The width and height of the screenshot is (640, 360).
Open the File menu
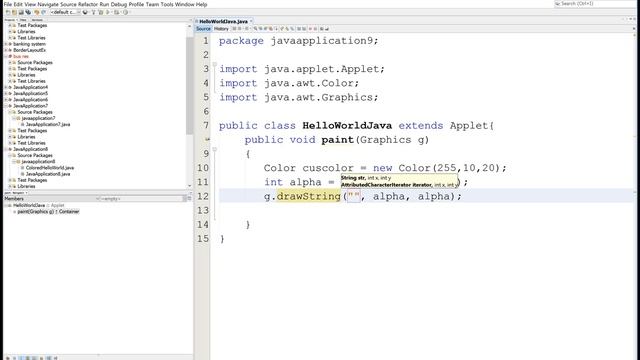(8, 4)
